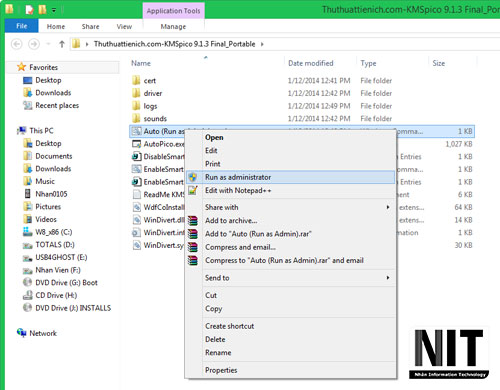Switch to the Home ribbon tab
Viewport: 500px width, 390px height.
[x=56, y=26]
